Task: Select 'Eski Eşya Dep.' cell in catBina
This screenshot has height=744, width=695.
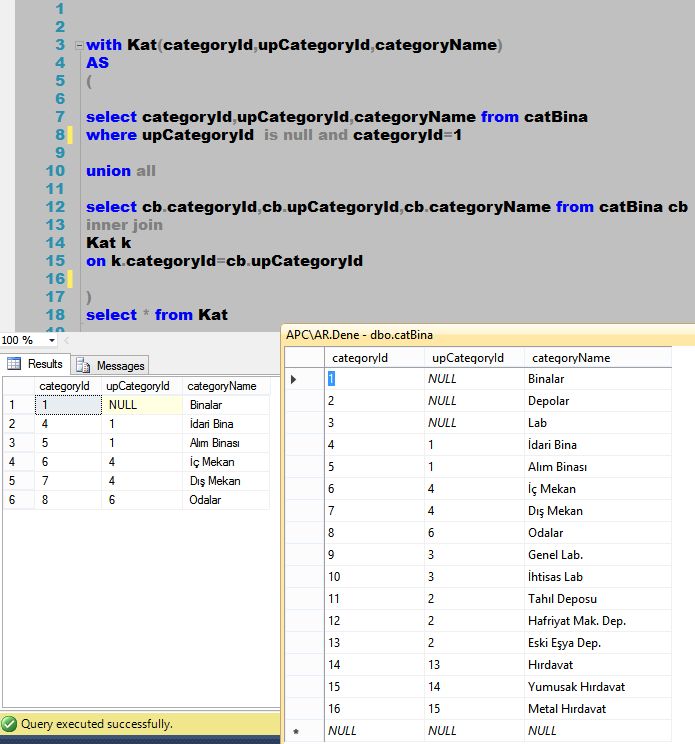Action: (598, 643)
